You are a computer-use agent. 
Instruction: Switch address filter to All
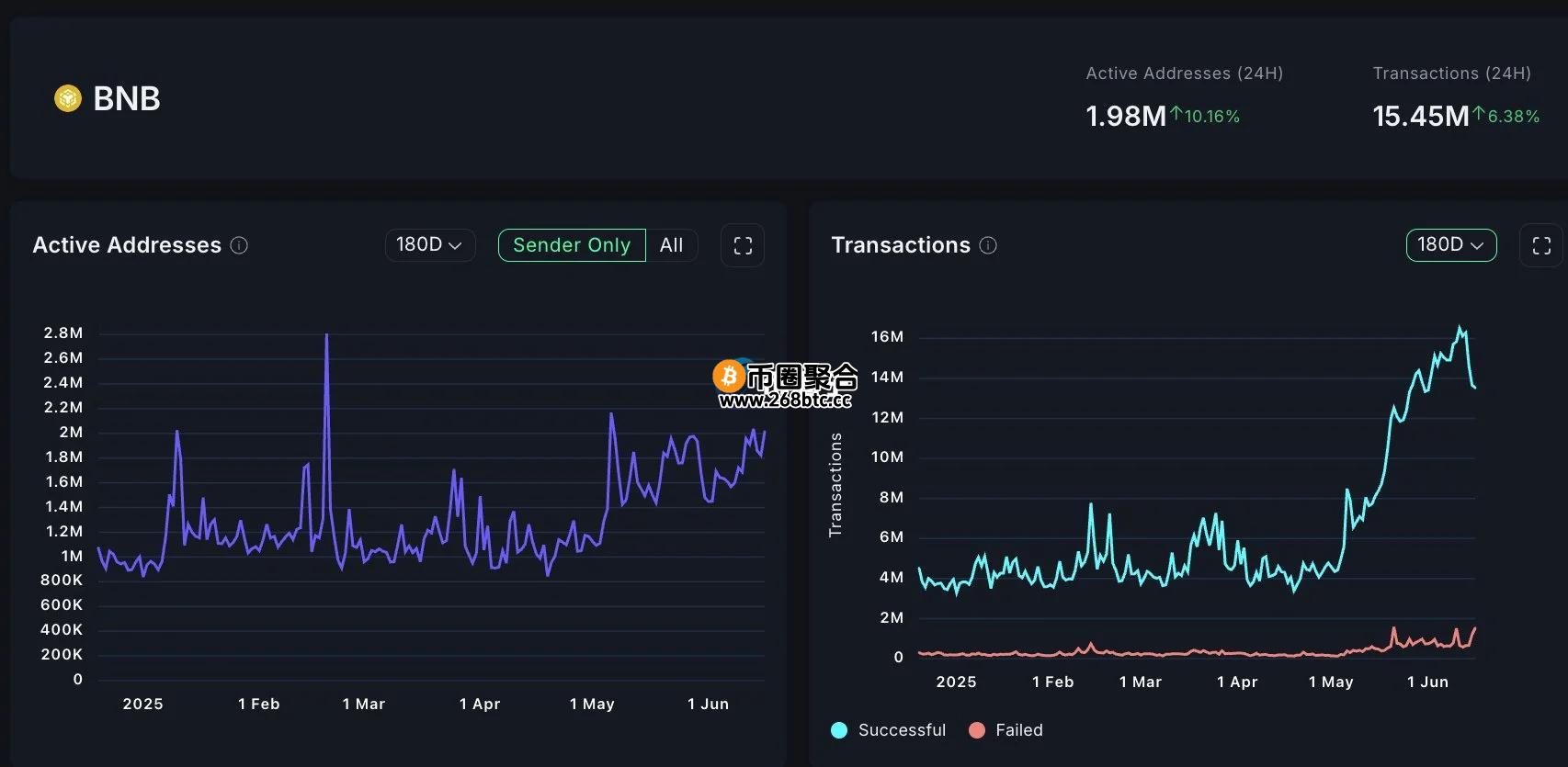[x=672, y=245]
